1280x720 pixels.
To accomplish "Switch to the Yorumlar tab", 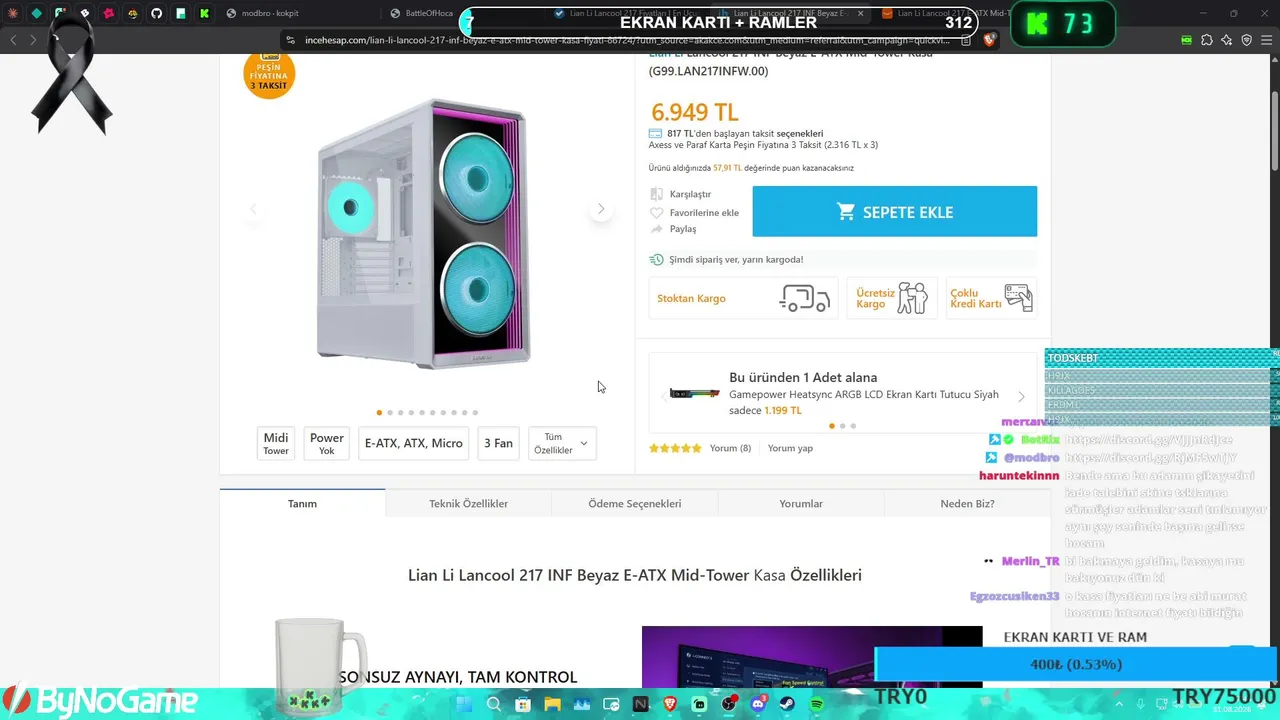I will [x=801, y=503].
